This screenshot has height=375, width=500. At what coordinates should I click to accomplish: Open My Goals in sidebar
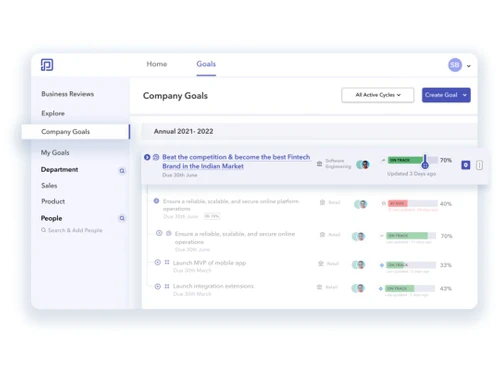pos(55,153)
